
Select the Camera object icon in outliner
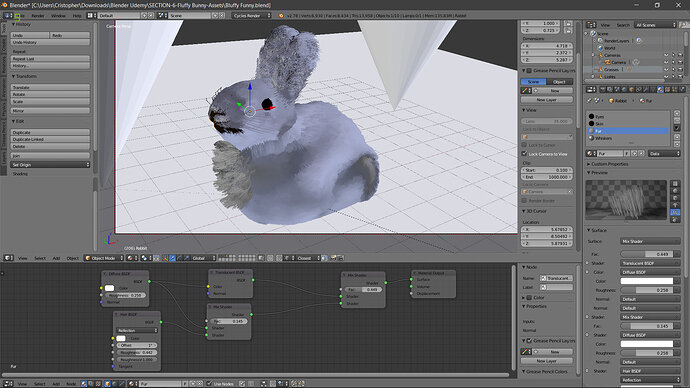point(608,62)
